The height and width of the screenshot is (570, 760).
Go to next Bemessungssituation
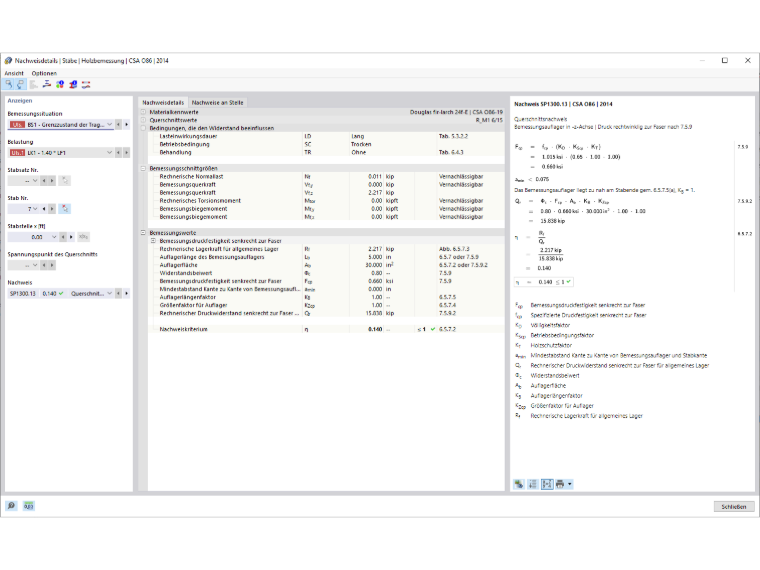click(127, 125)
